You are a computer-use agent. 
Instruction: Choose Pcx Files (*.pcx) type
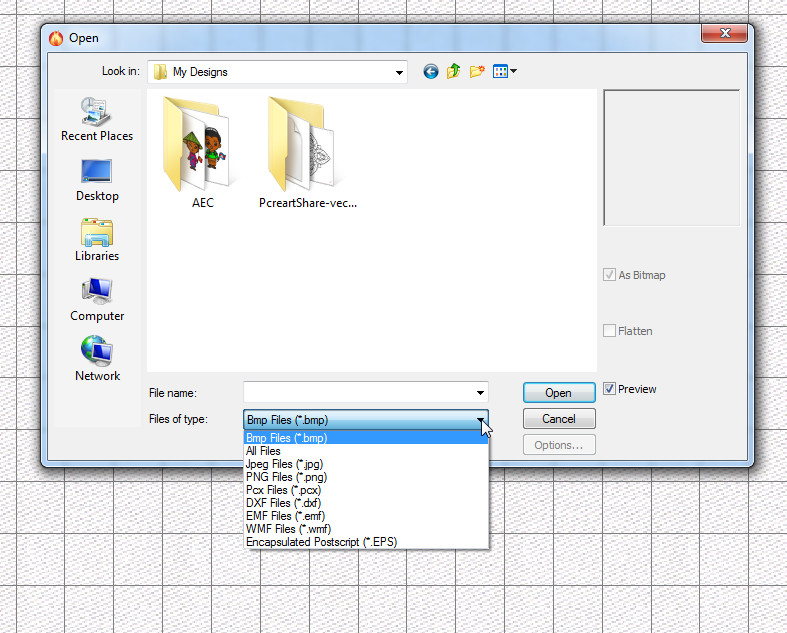[366, 490]
